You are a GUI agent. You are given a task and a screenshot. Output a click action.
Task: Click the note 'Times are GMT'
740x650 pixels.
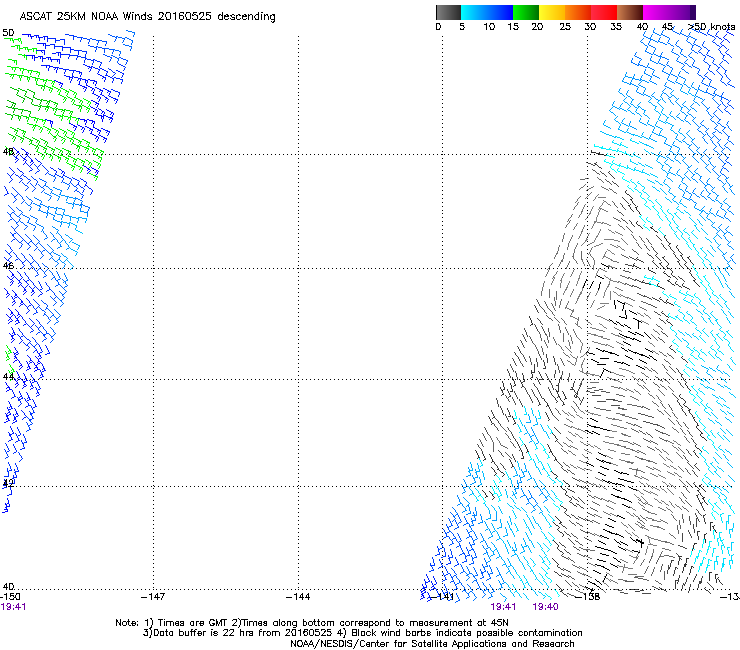point(193,623)
